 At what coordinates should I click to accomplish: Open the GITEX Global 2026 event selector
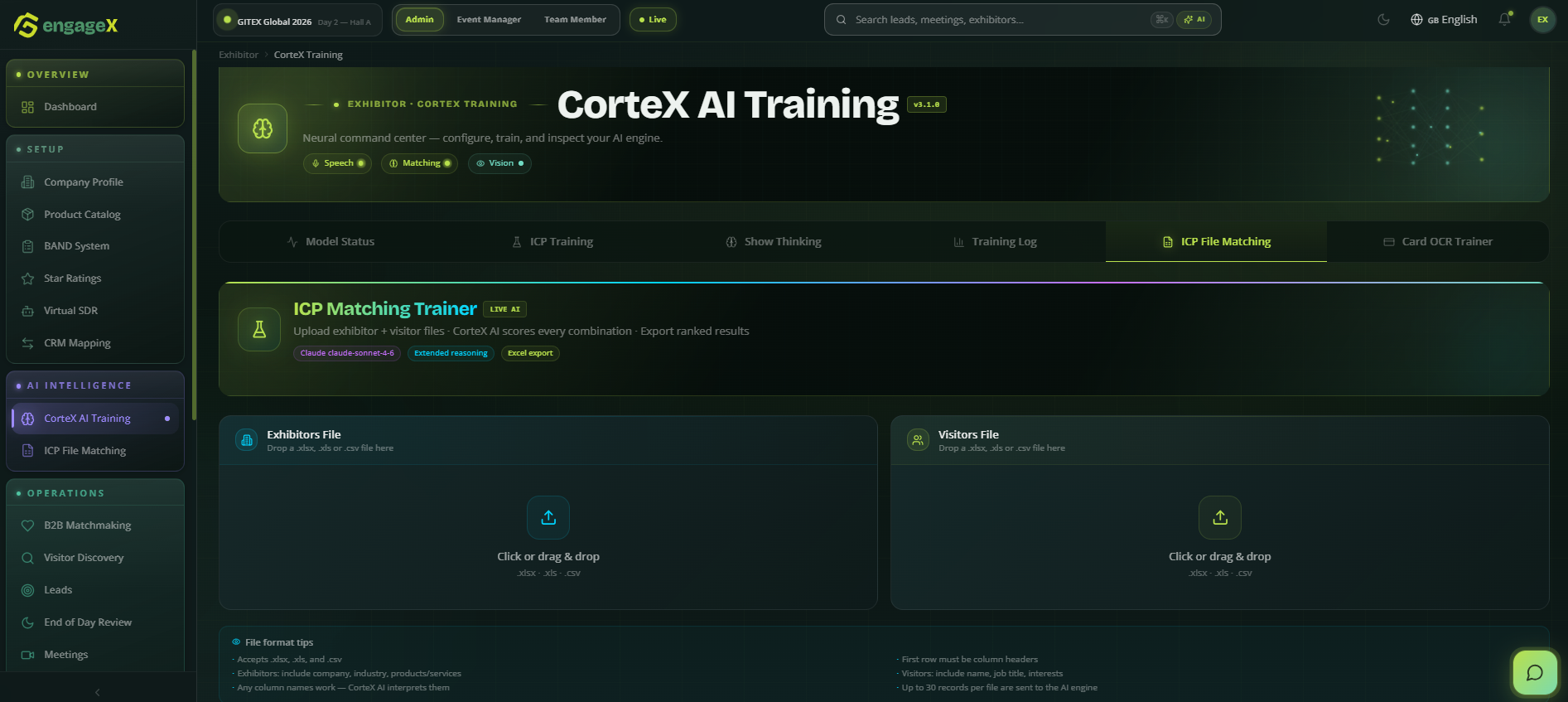297,20
